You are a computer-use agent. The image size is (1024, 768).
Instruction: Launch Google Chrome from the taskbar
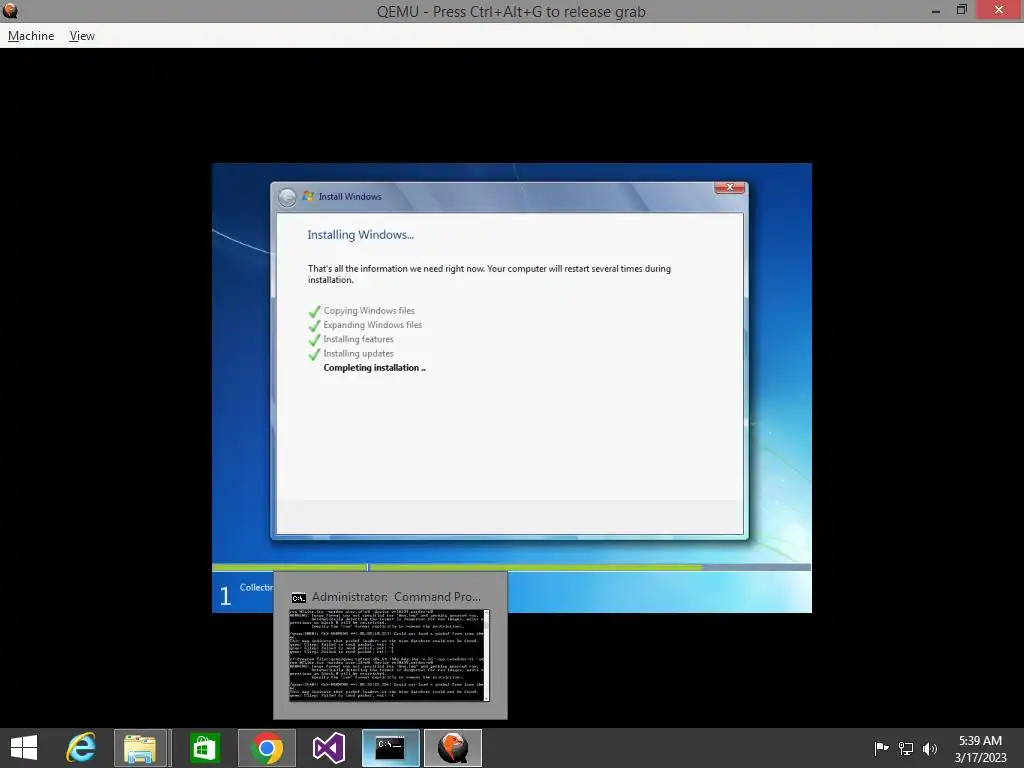266,748
